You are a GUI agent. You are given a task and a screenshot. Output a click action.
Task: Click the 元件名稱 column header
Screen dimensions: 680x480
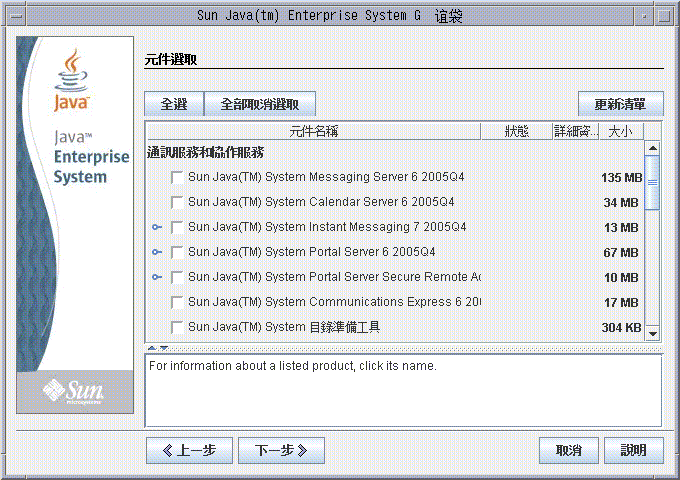click(x=314, y=131)
